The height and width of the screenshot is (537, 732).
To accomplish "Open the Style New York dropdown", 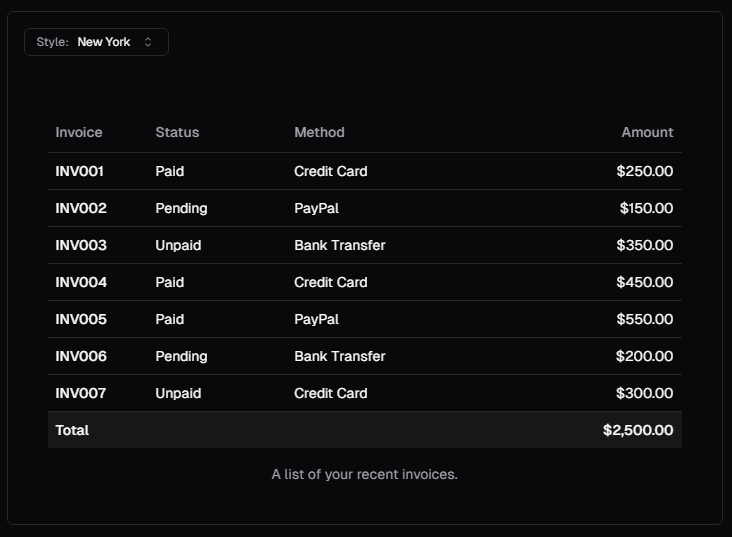I will click(x=96, y=42).
